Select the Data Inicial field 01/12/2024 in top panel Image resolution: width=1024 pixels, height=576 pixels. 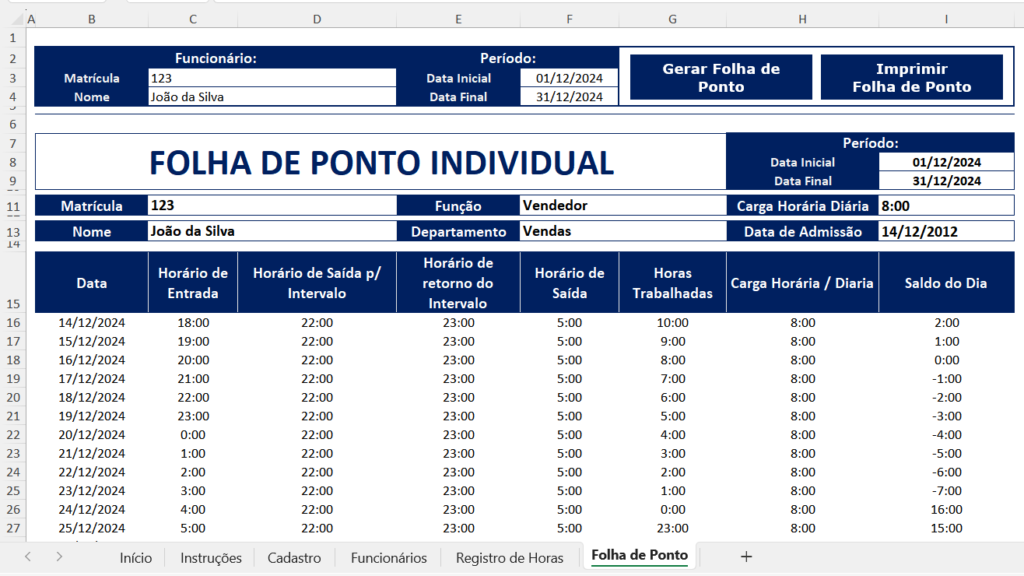[569, 78]
